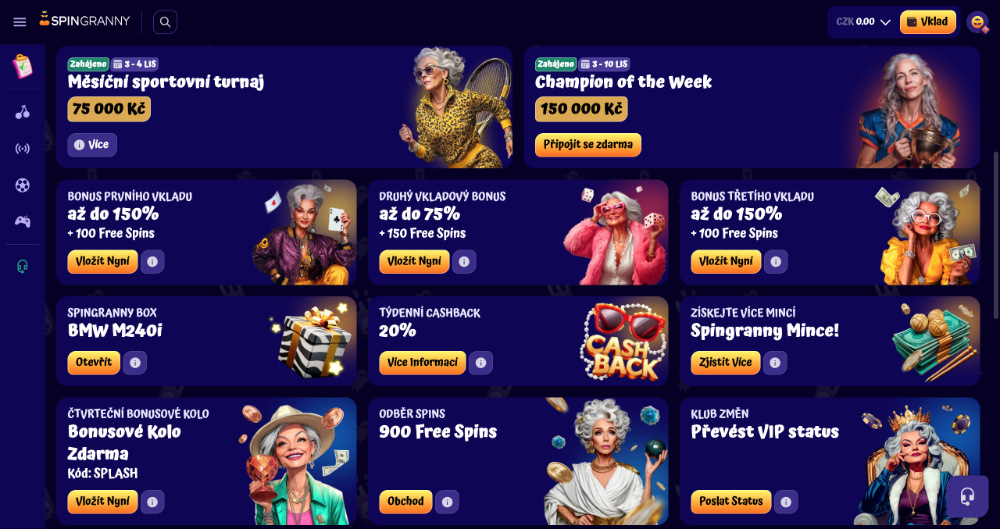This screenshot has width=1000, height=529.
Task: Open the clipboard missions sidebar icon
Action: 22,66
